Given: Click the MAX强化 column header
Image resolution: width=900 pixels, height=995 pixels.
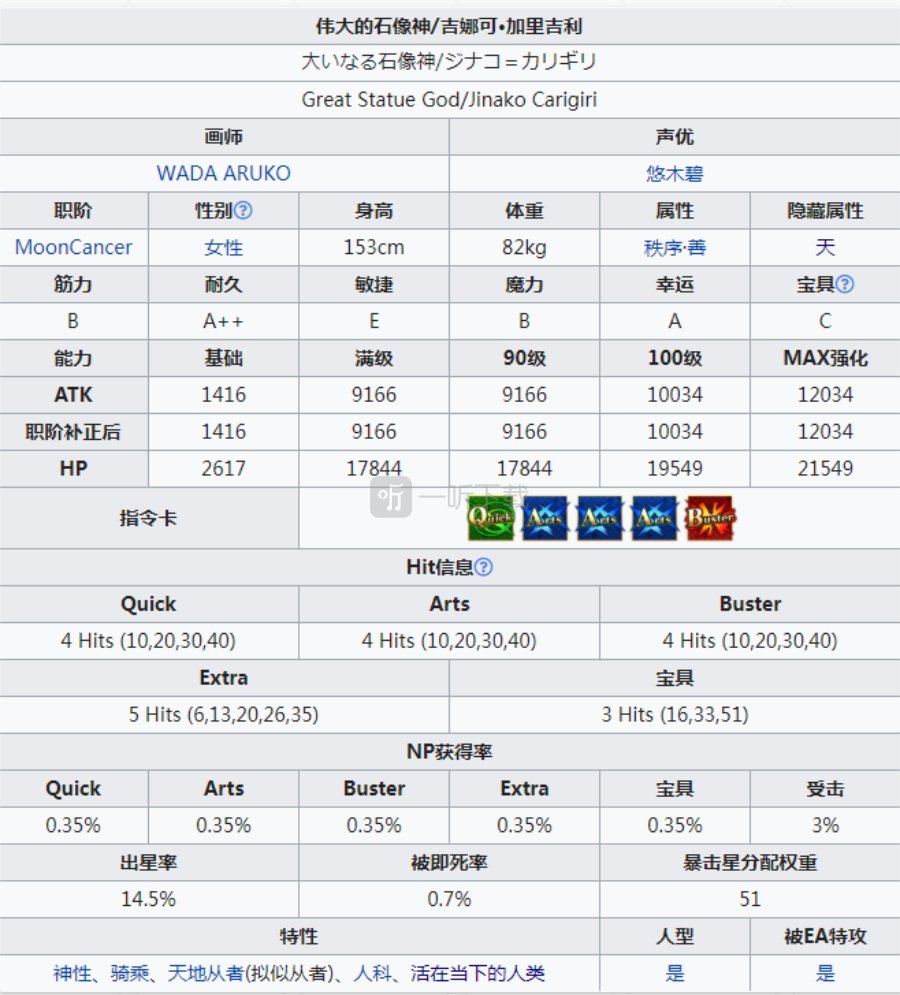Looking at the screenshot, I should (x=825, y=358).
